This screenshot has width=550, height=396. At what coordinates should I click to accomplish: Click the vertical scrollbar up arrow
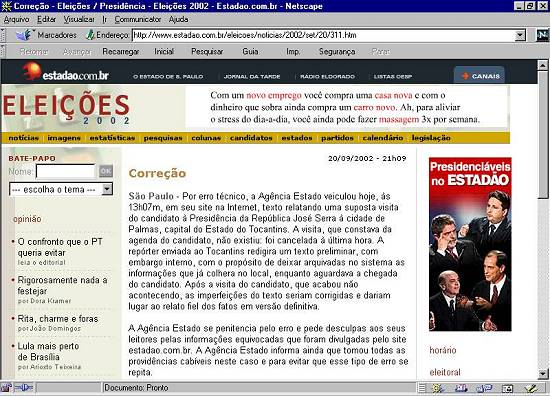542,65
